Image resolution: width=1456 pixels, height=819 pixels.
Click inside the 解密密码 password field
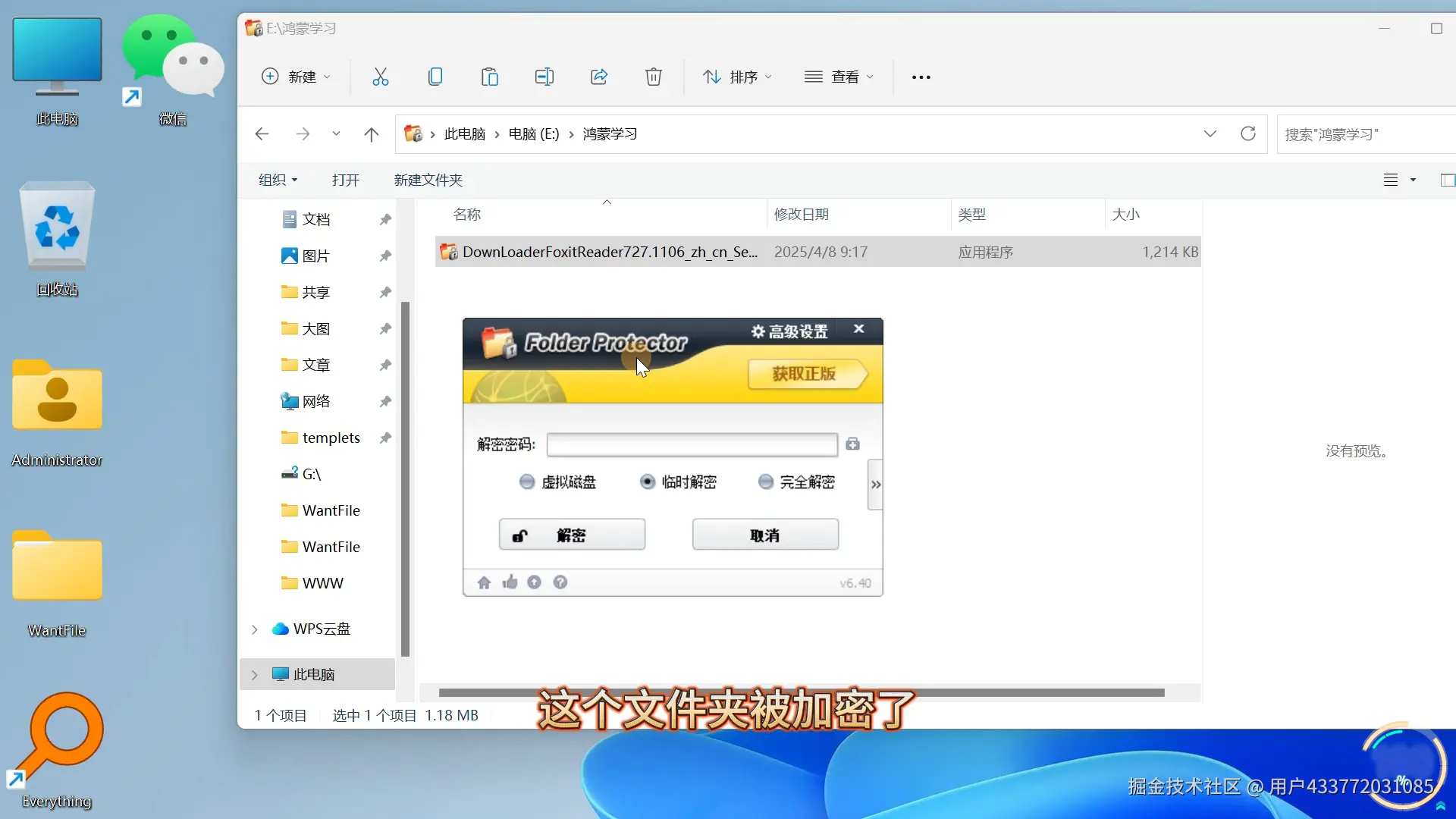pos(690,444)
